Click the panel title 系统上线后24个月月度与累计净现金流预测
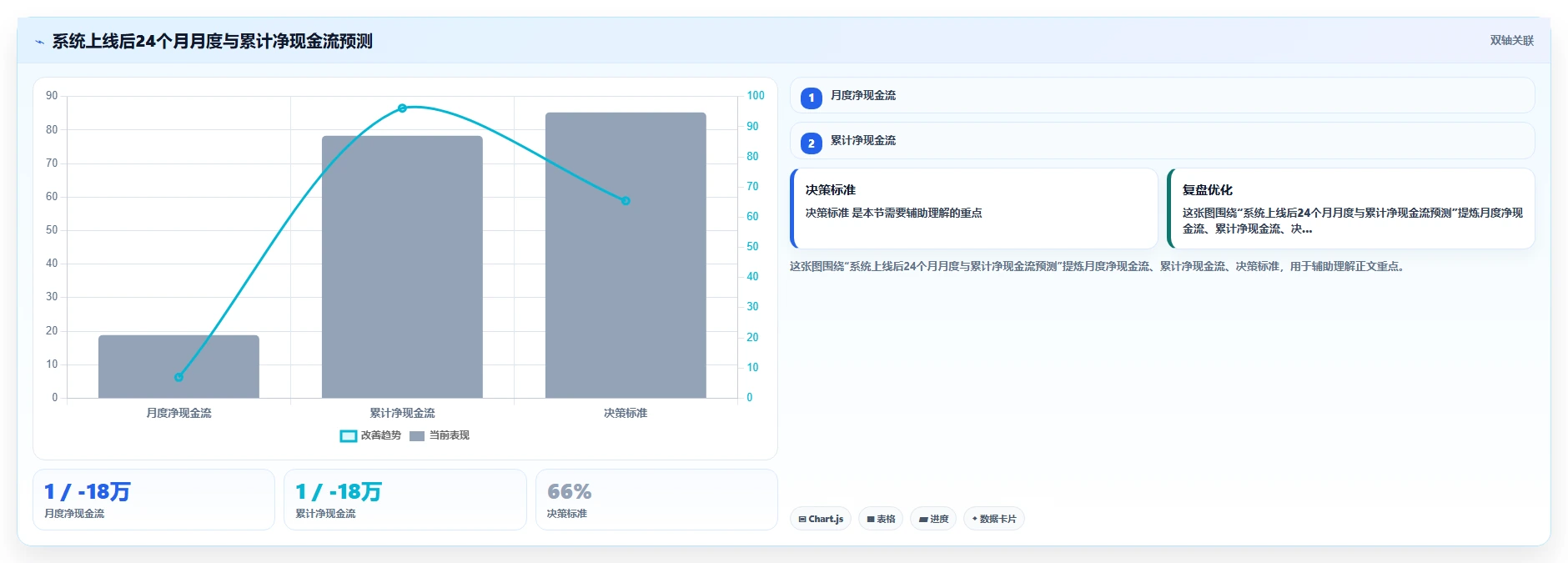Image resolution: width=1568 pixels, height=563 pixels. [x=212, y=41]
